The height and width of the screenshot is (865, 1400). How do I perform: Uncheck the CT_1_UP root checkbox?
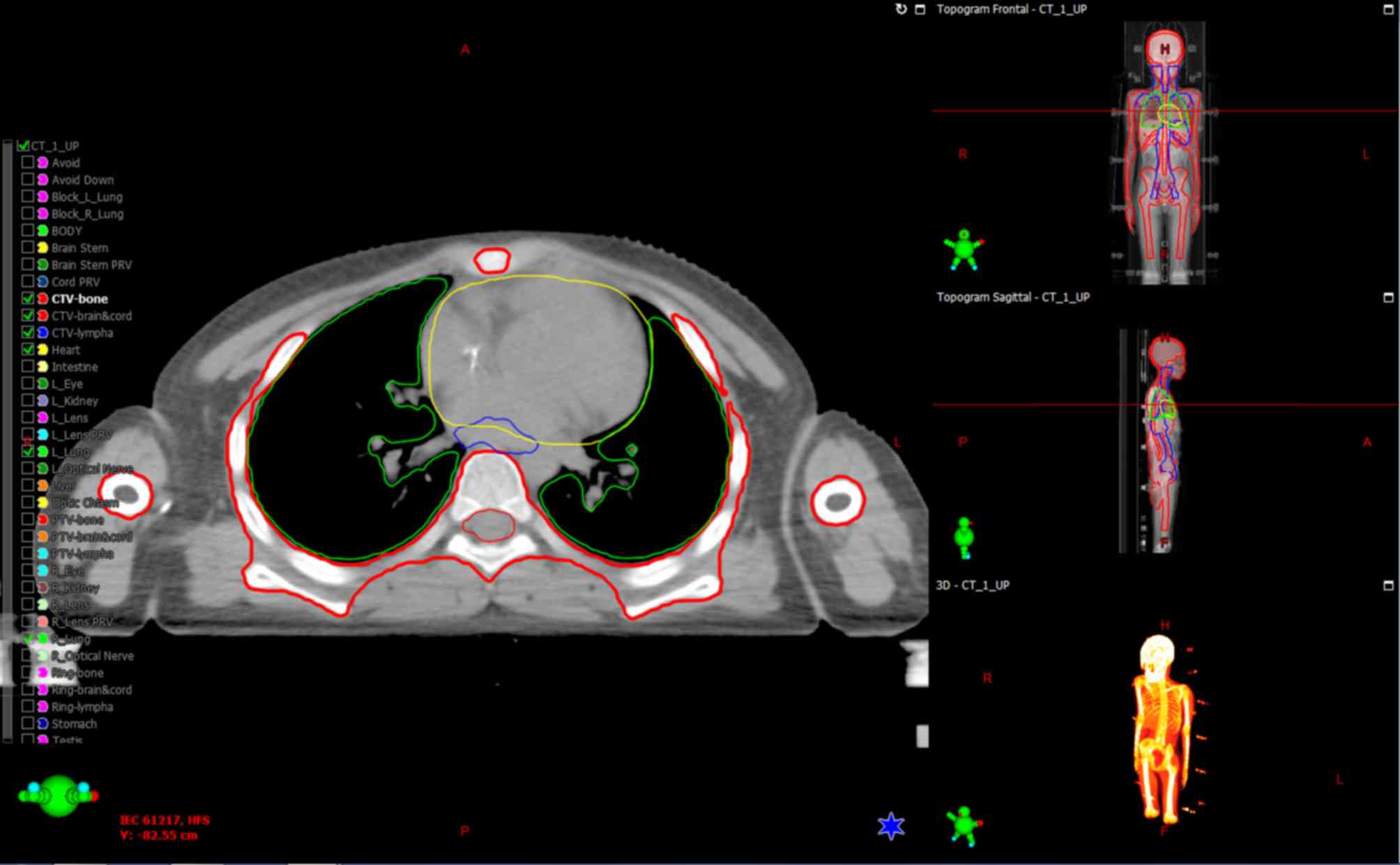coord(23,146)
